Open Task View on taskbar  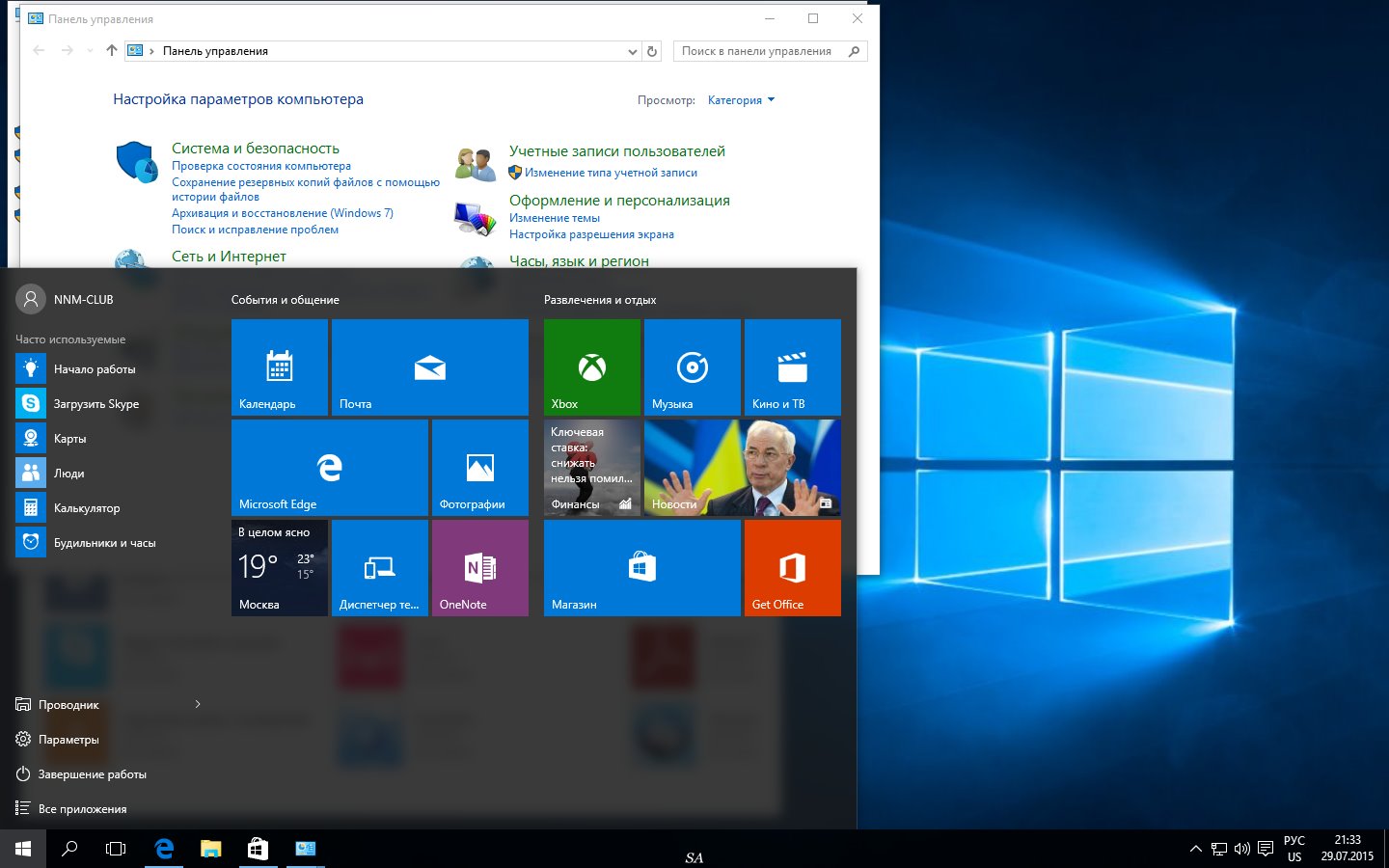click(116, 849)
